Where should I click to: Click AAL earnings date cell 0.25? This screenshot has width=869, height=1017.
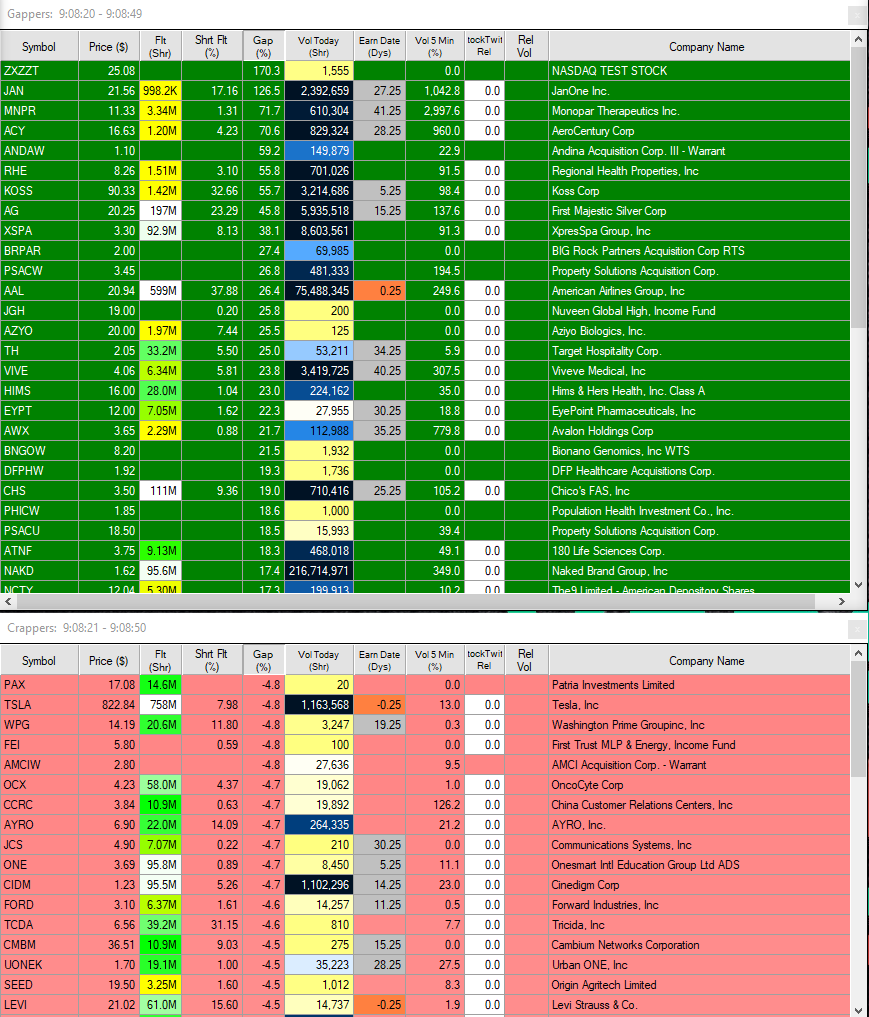click(379, 291)
